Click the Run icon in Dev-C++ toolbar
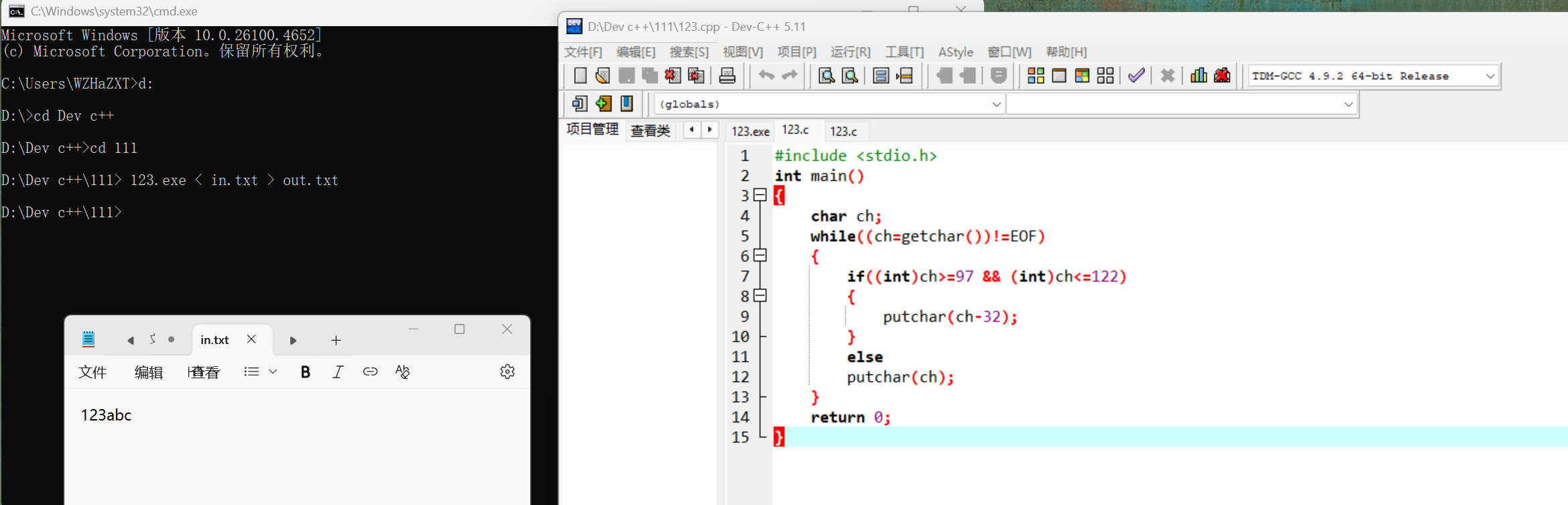The height and width of the screenshot is (505, 1568). point(1059,76)
